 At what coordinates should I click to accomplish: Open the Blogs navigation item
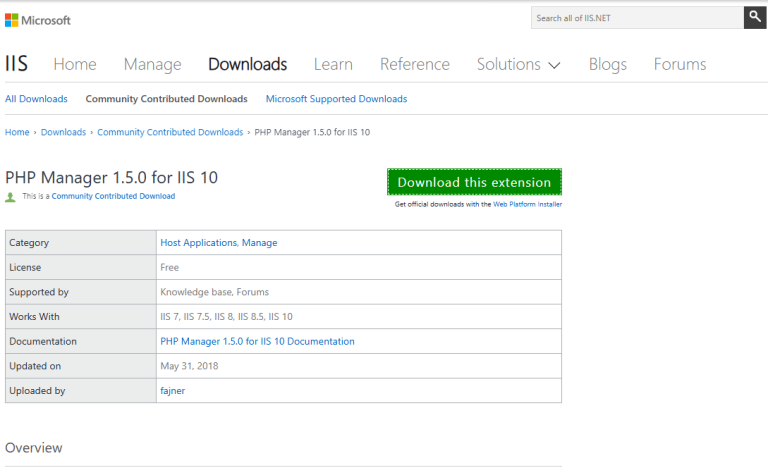tap(607, 64)
